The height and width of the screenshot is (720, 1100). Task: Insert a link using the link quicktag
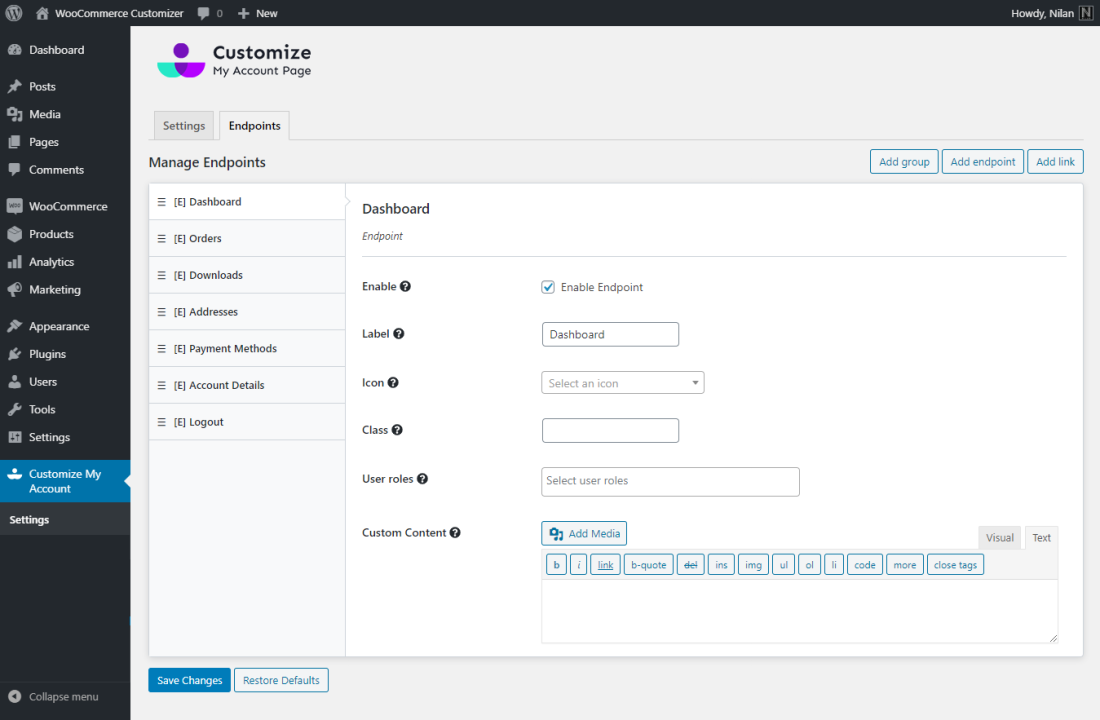coord(604,564)
